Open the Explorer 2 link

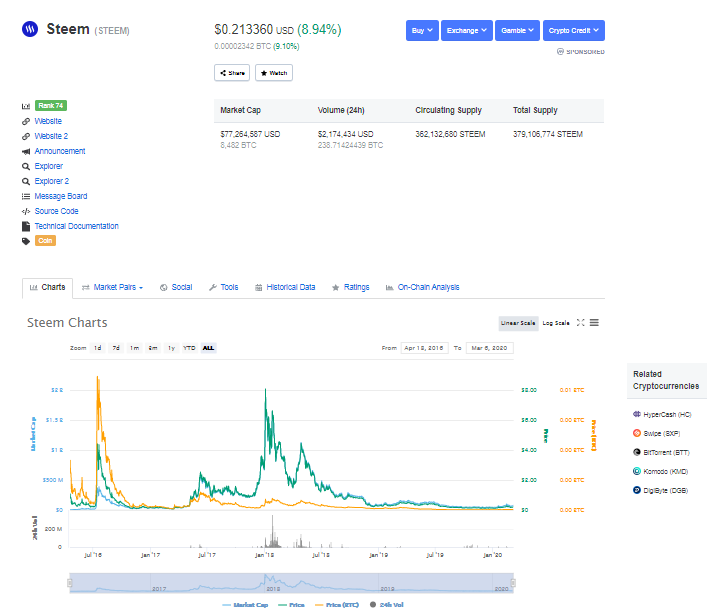[x=52, y=182]
